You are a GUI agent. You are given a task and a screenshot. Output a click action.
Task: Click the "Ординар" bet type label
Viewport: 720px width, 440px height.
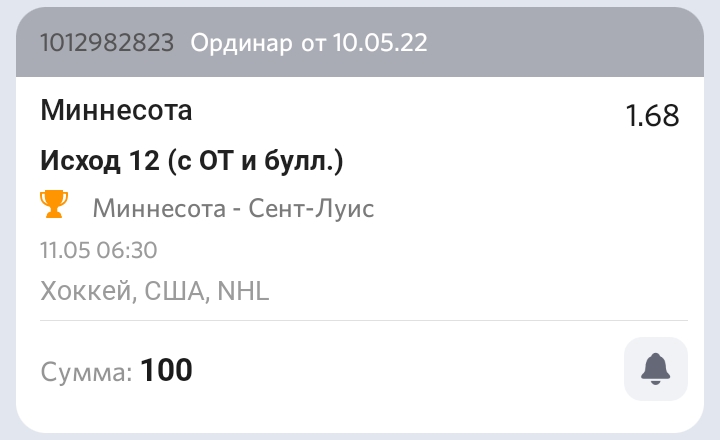tap(241, 43)
